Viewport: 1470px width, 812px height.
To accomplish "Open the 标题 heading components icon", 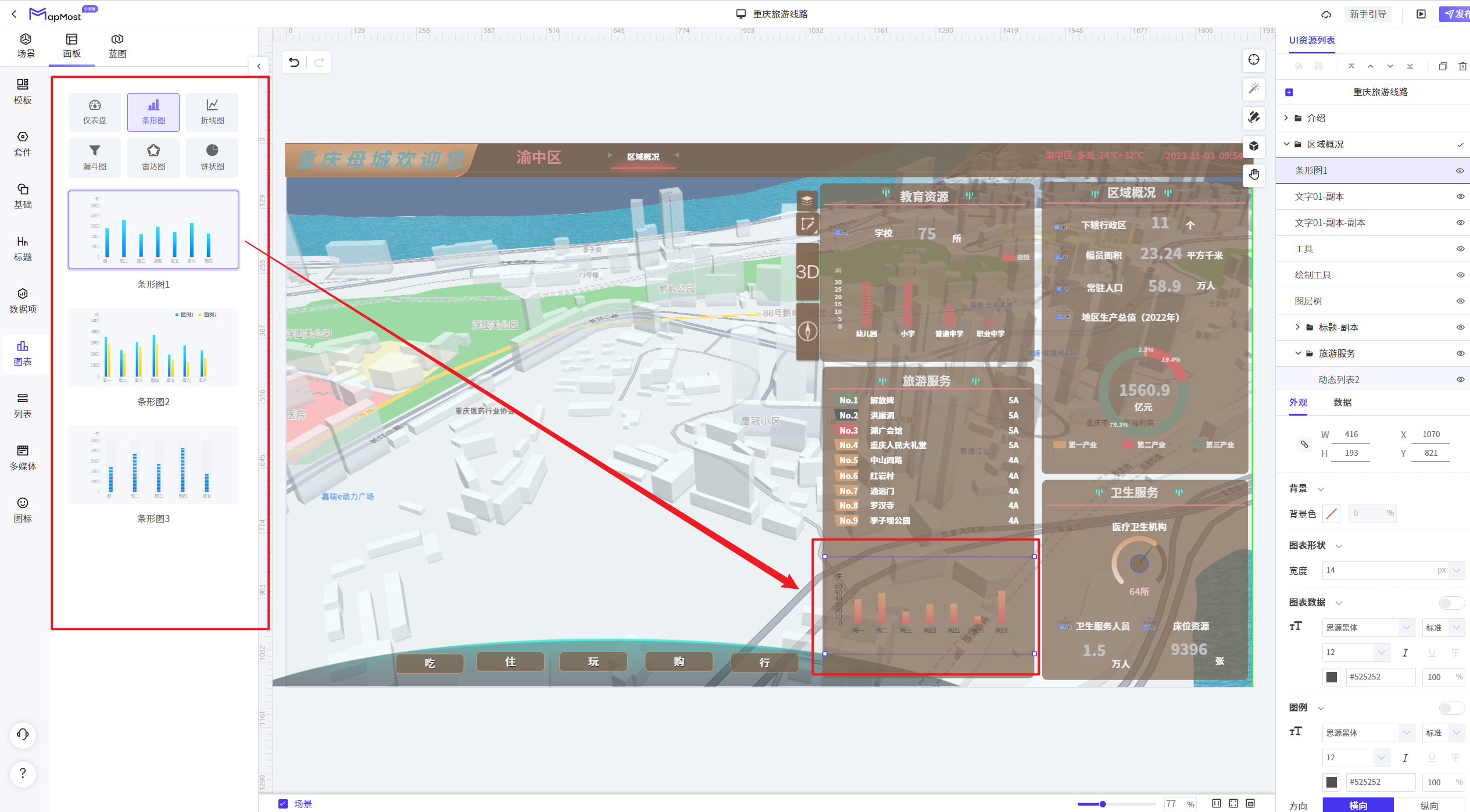I will pos(23,248).
